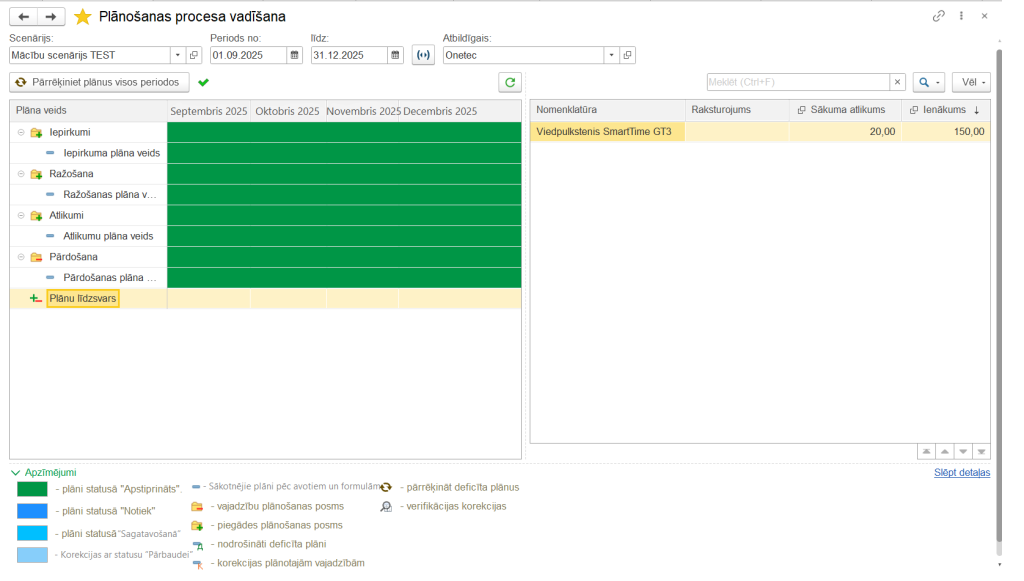Click the Slēpt detaļas link
This screenshot has height=581, width=1024.
pyautogui.click(x=961, y=472)
